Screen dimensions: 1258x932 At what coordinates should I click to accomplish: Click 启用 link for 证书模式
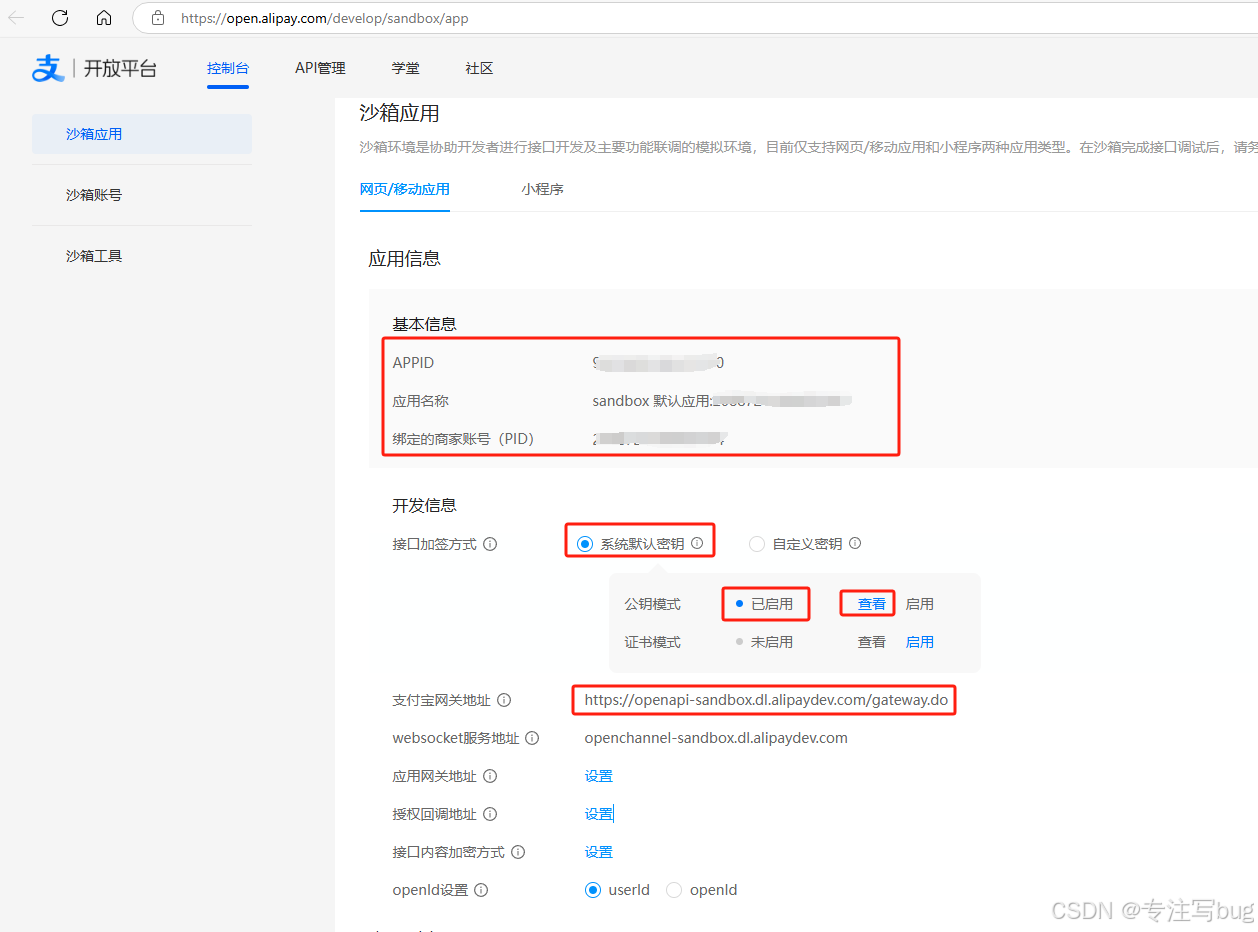tap(920, 642)
